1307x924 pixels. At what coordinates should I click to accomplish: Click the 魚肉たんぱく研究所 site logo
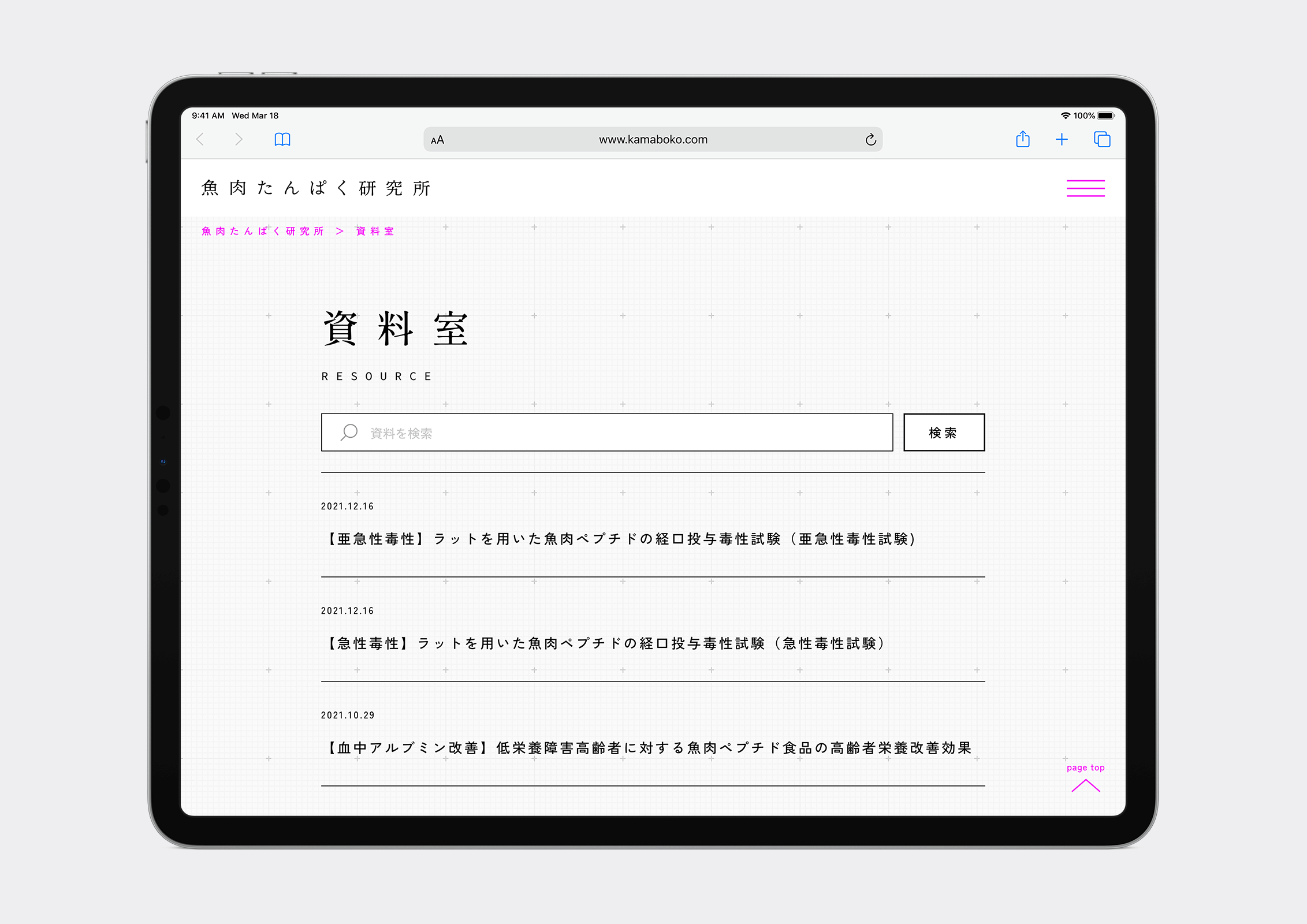tap(316, 188)
